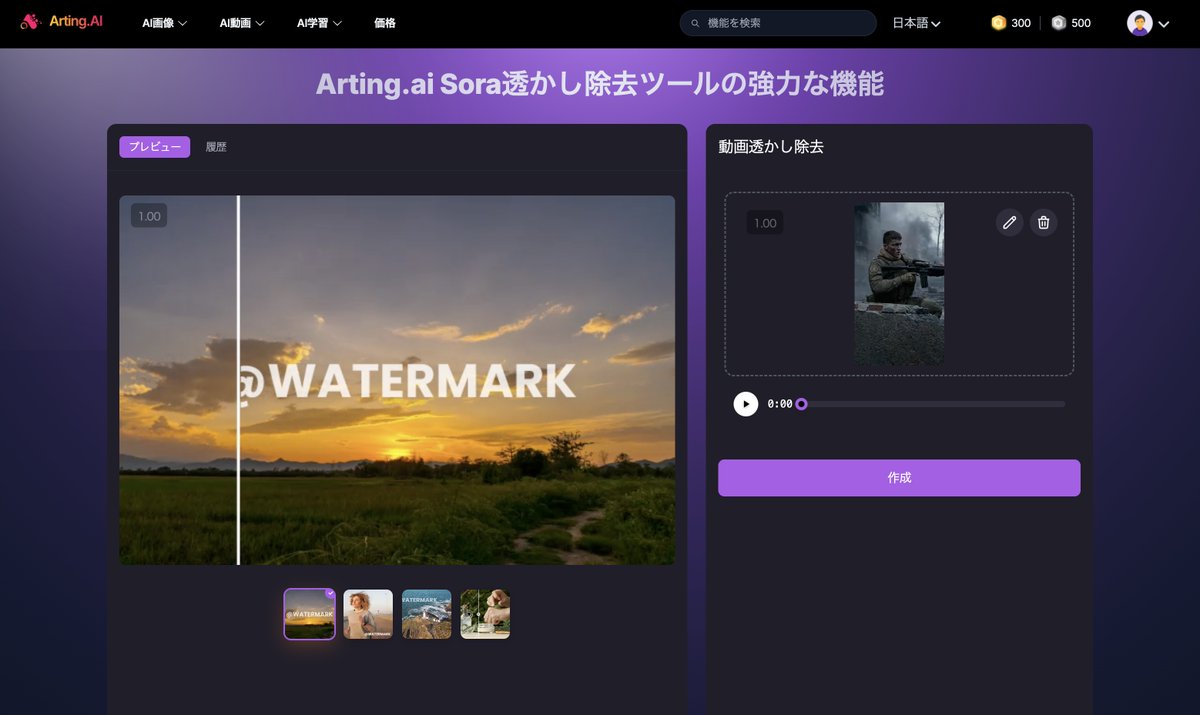Viewport: 1200px width, 715px height.
Task: Click the comparison slider handle on preview
Action: 238,380
